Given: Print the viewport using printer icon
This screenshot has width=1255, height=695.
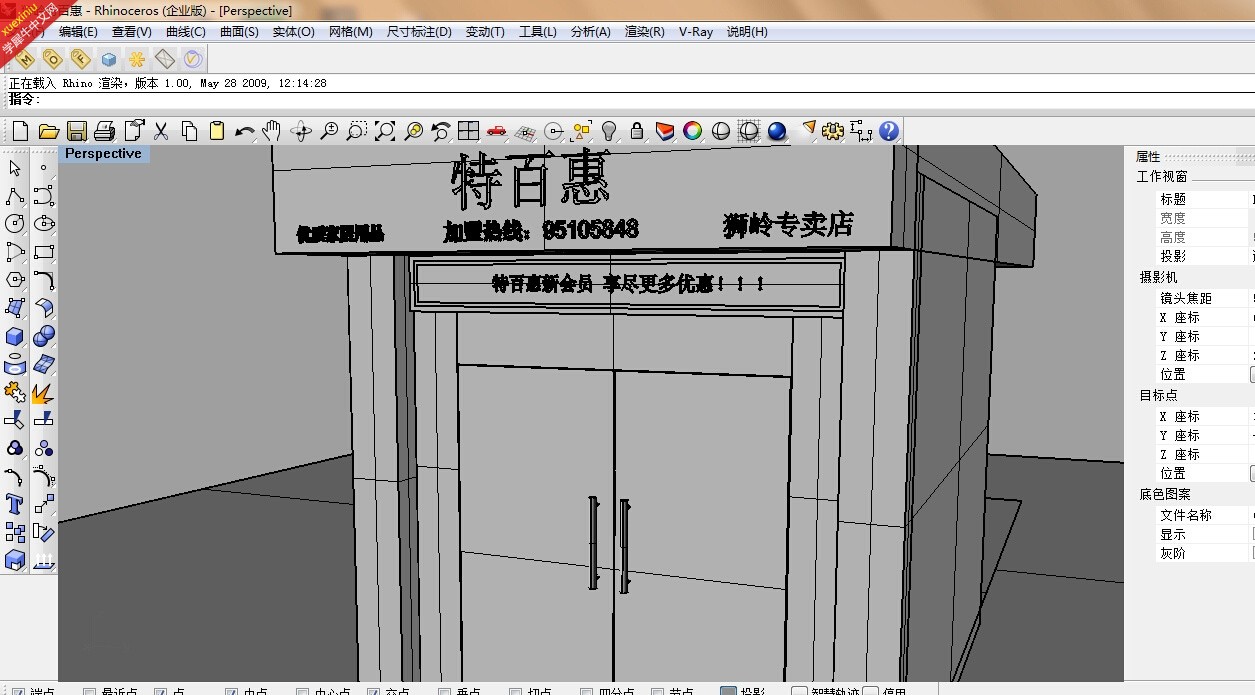Looking at the screenshot, I should (x=104, y=131).
